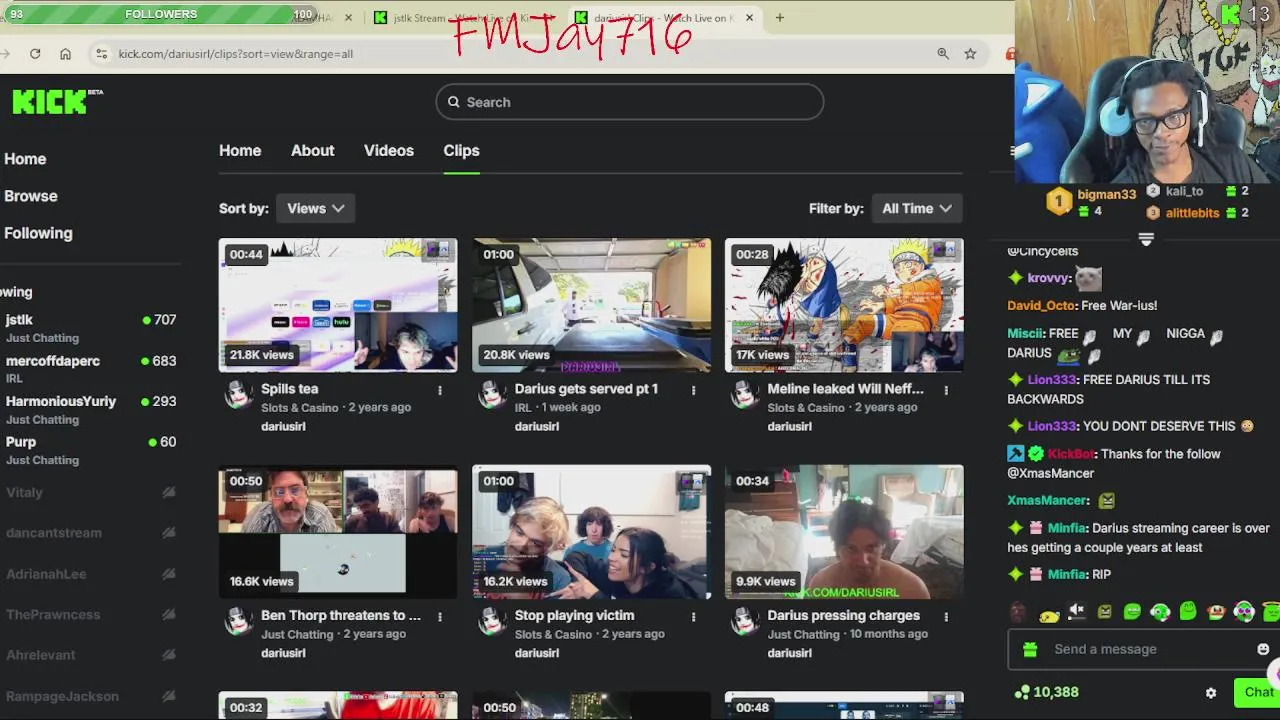Play Ben Thorp threatens clip thumbnail
The width and height of the screenshot is (1280, 720).
[x=338, y=532]
